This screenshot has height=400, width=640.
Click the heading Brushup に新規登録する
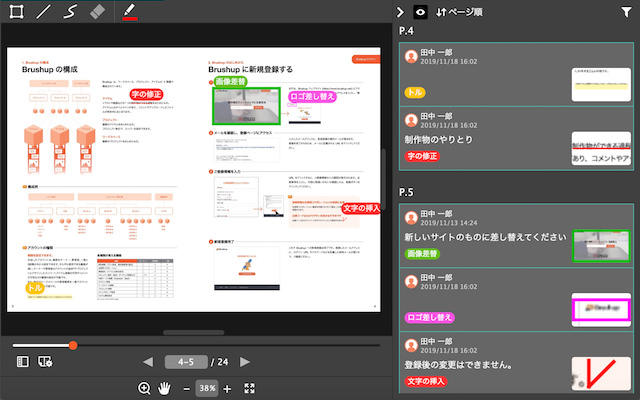[x=251, y=70]
